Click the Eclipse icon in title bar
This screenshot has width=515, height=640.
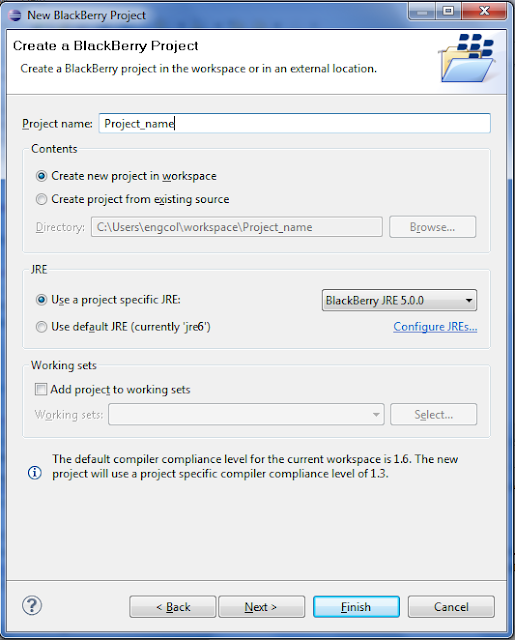(15, 15)
